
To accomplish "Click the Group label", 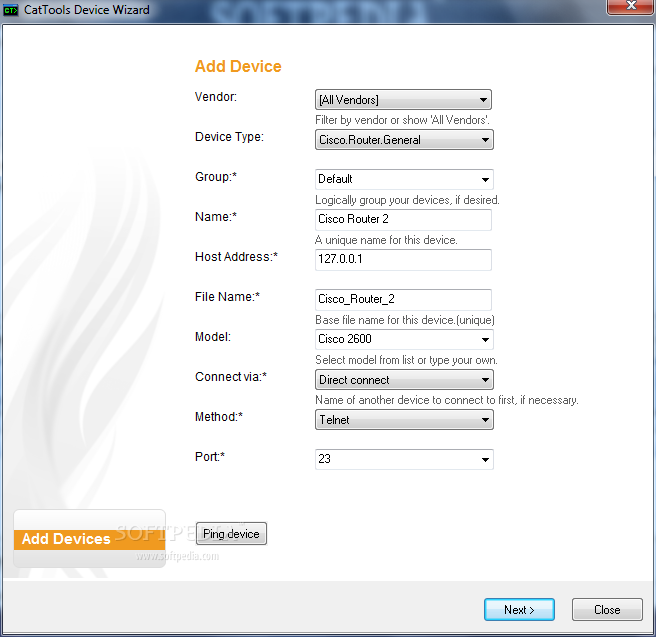I will [216, 177].
